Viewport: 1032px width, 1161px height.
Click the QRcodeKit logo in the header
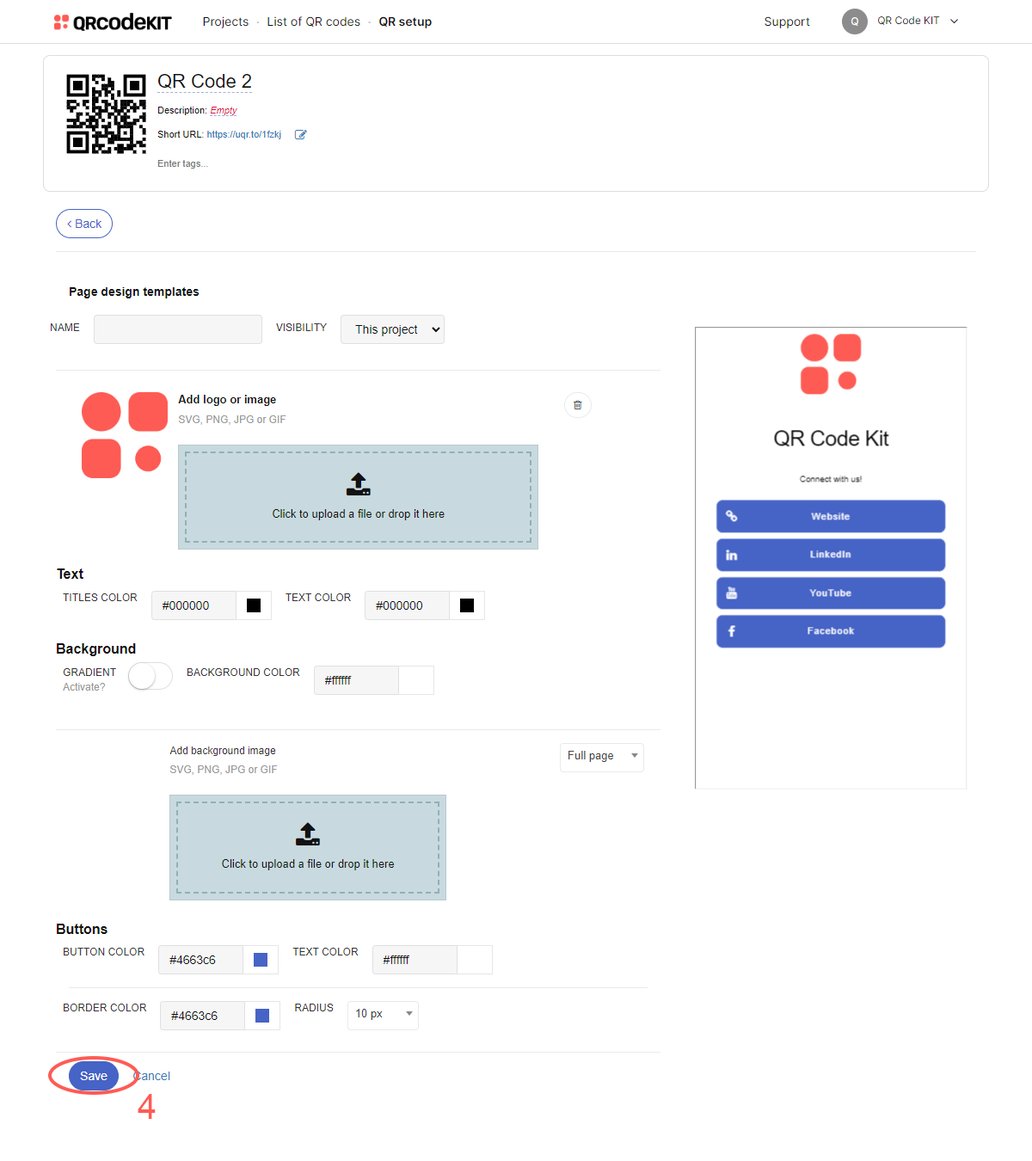110,21
